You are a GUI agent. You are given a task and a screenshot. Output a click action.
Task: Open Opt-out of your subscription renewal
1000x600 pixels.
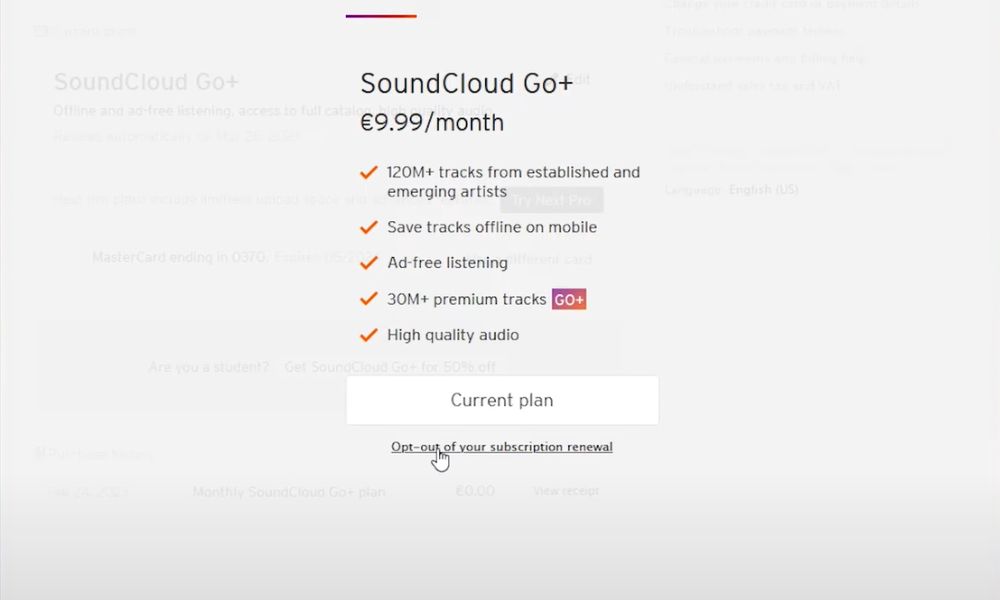(502, 447)
